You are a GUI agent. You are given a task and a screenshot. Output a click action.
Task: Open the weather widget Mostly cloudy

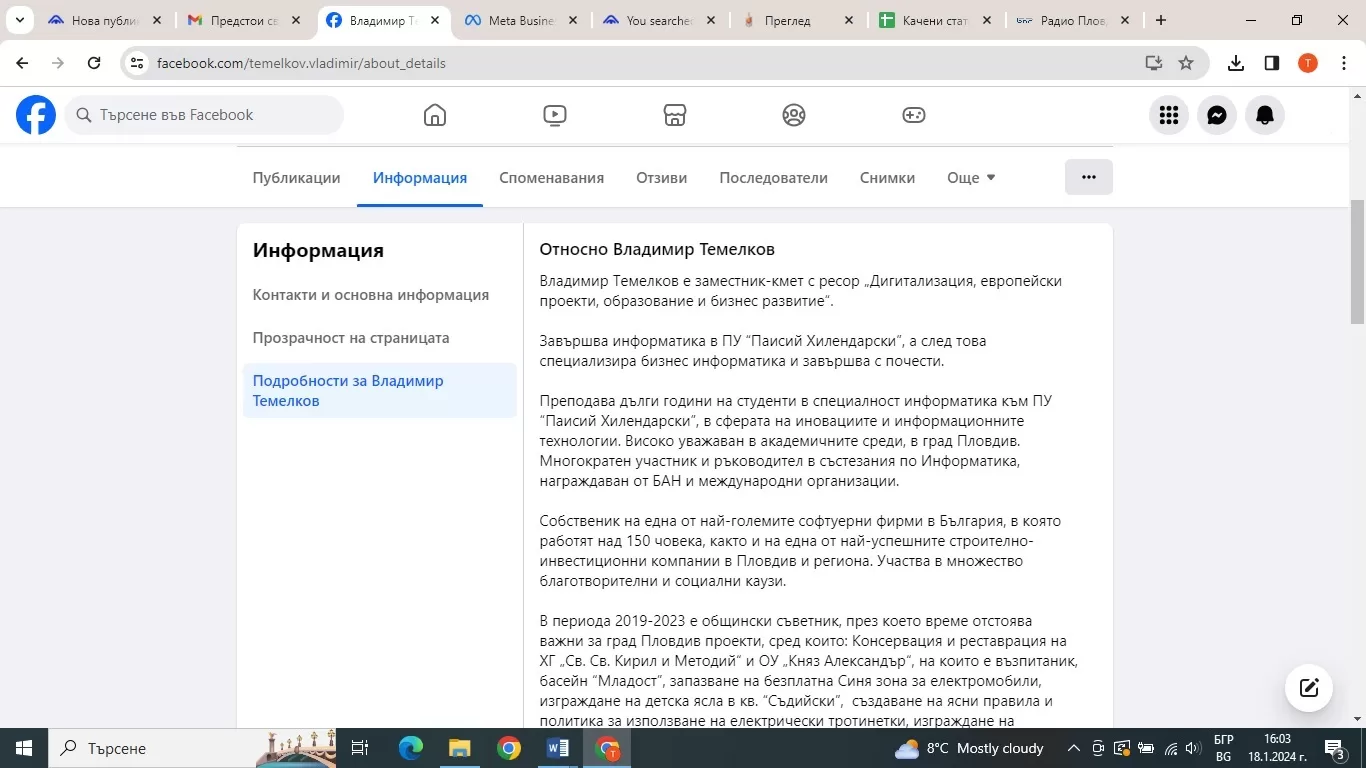pyautogui.click(x=969, y=748)
